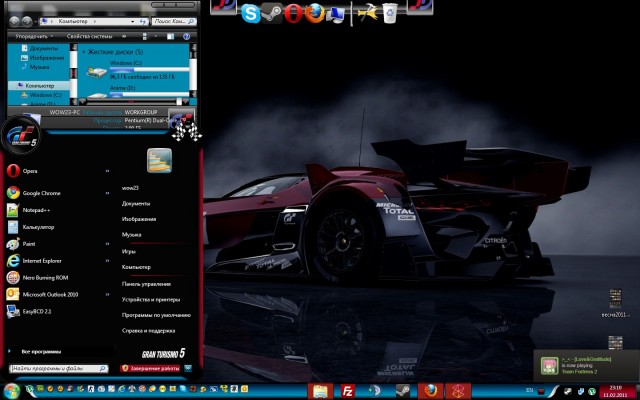Expand Internet Explorer jump list arrow

tap(107, 261)
